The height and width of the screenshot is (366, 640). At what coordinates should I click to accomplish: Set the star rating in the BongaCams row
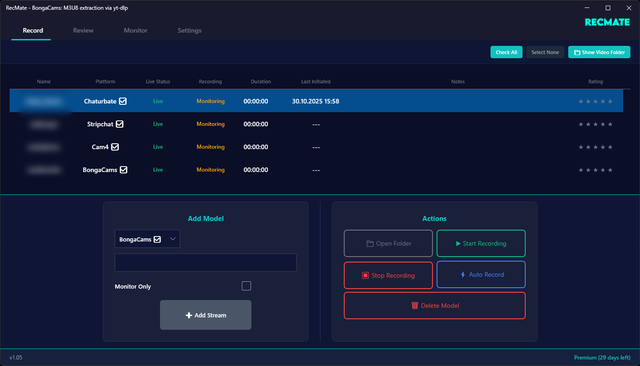pyautogui.click(x=596, y=170)
